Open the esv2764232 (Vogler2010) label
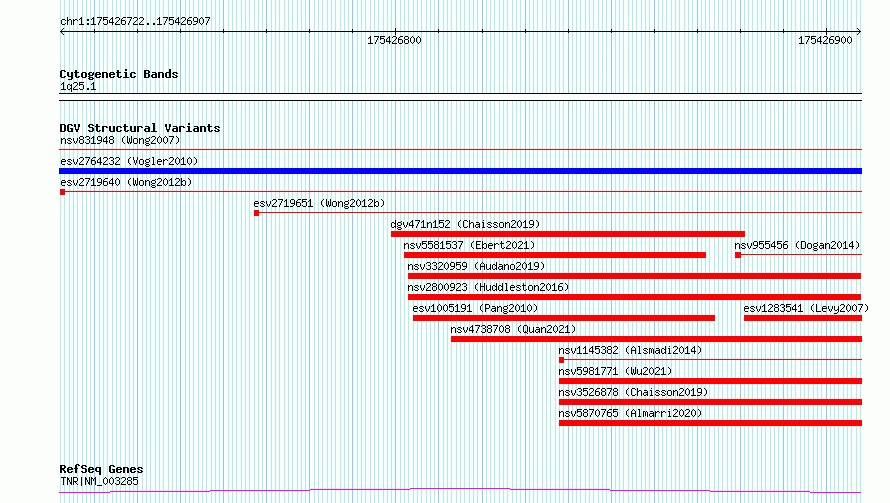The image size is (890, 503). click(x=129, y=161)
